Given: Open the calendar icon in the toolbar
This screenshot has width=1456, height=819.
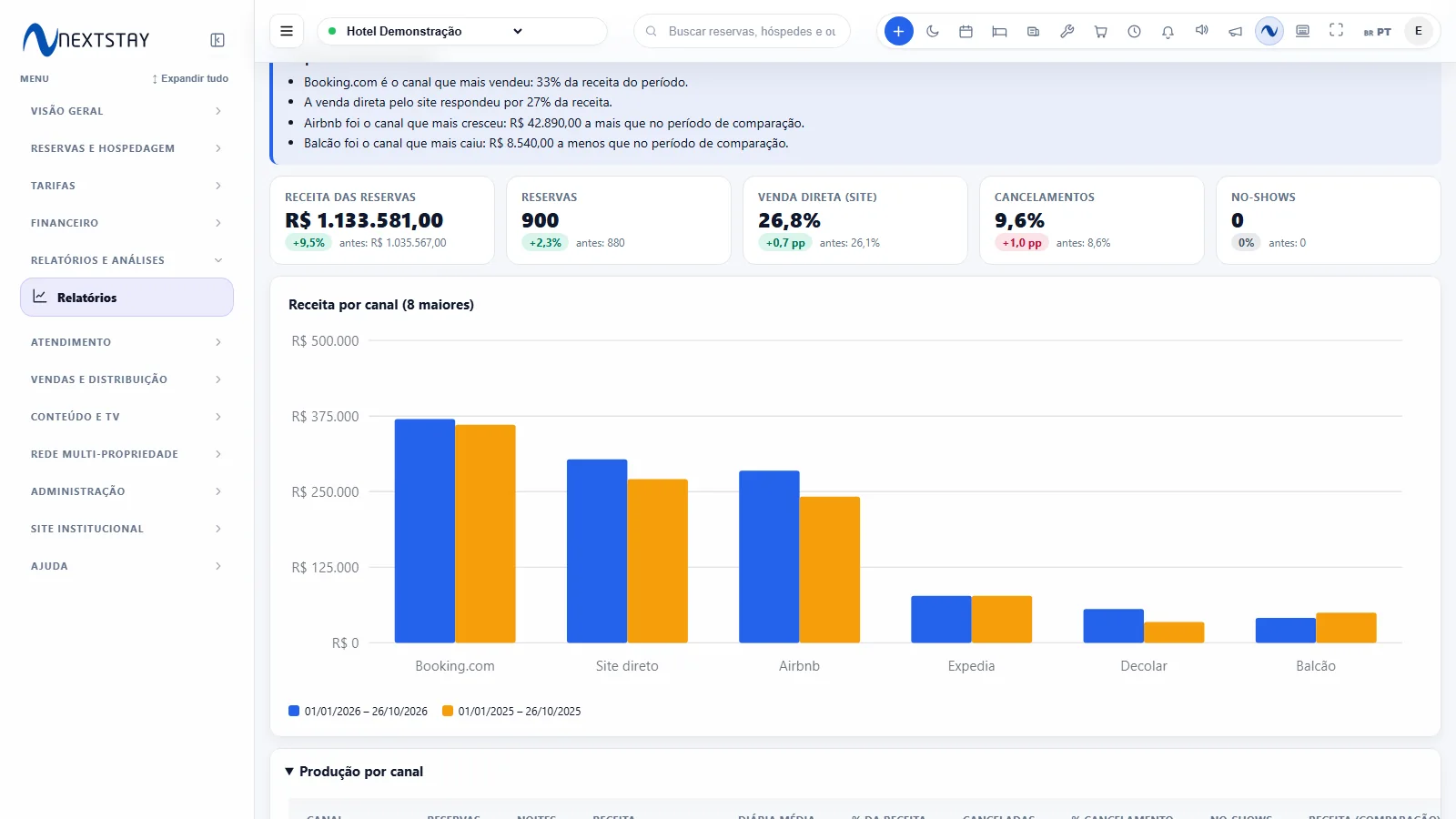Looking at the screenshot, I should [x=966, y=31].
